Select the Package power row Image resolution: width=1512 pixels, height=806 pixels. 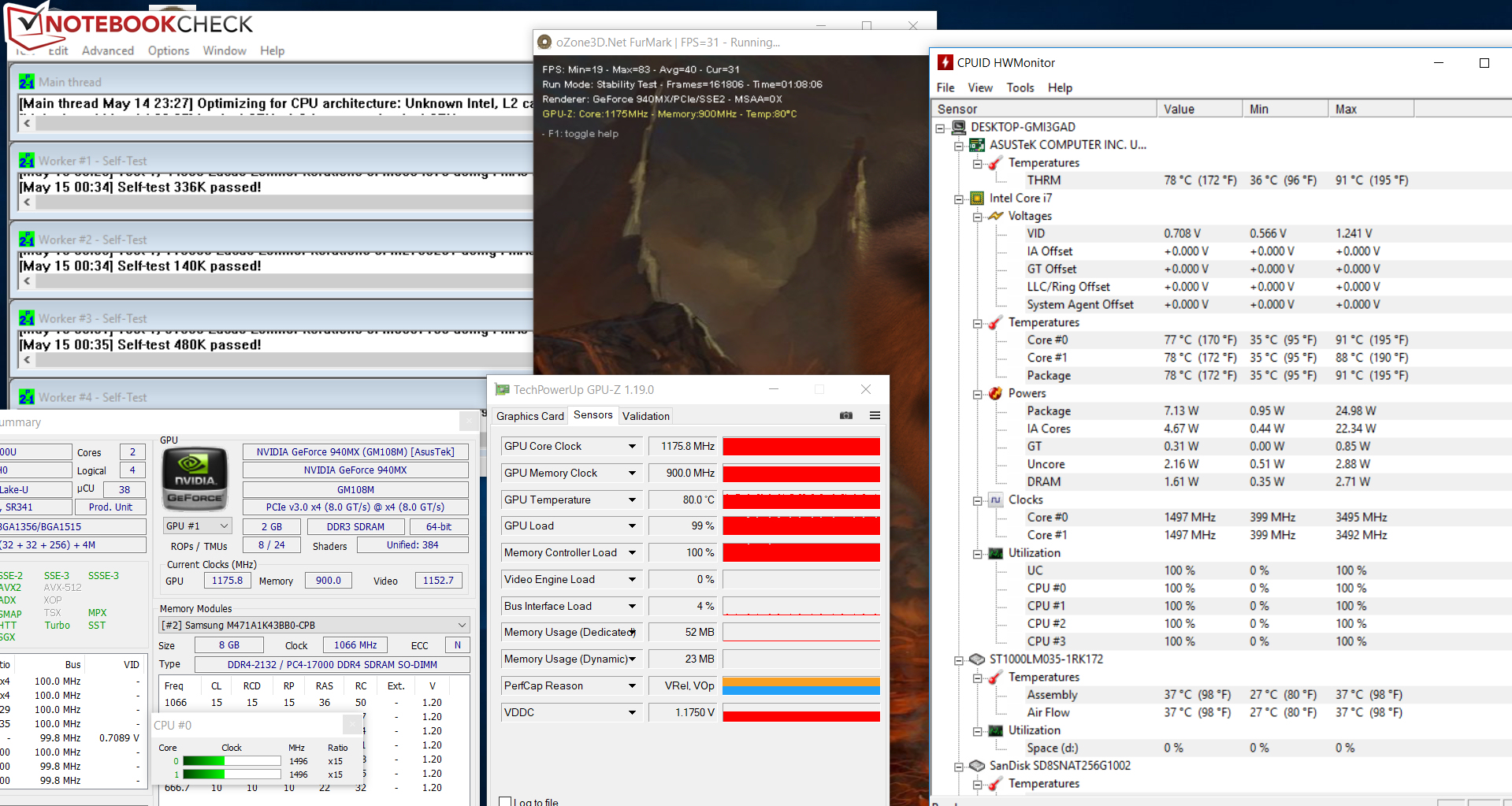pos(1221,411)
